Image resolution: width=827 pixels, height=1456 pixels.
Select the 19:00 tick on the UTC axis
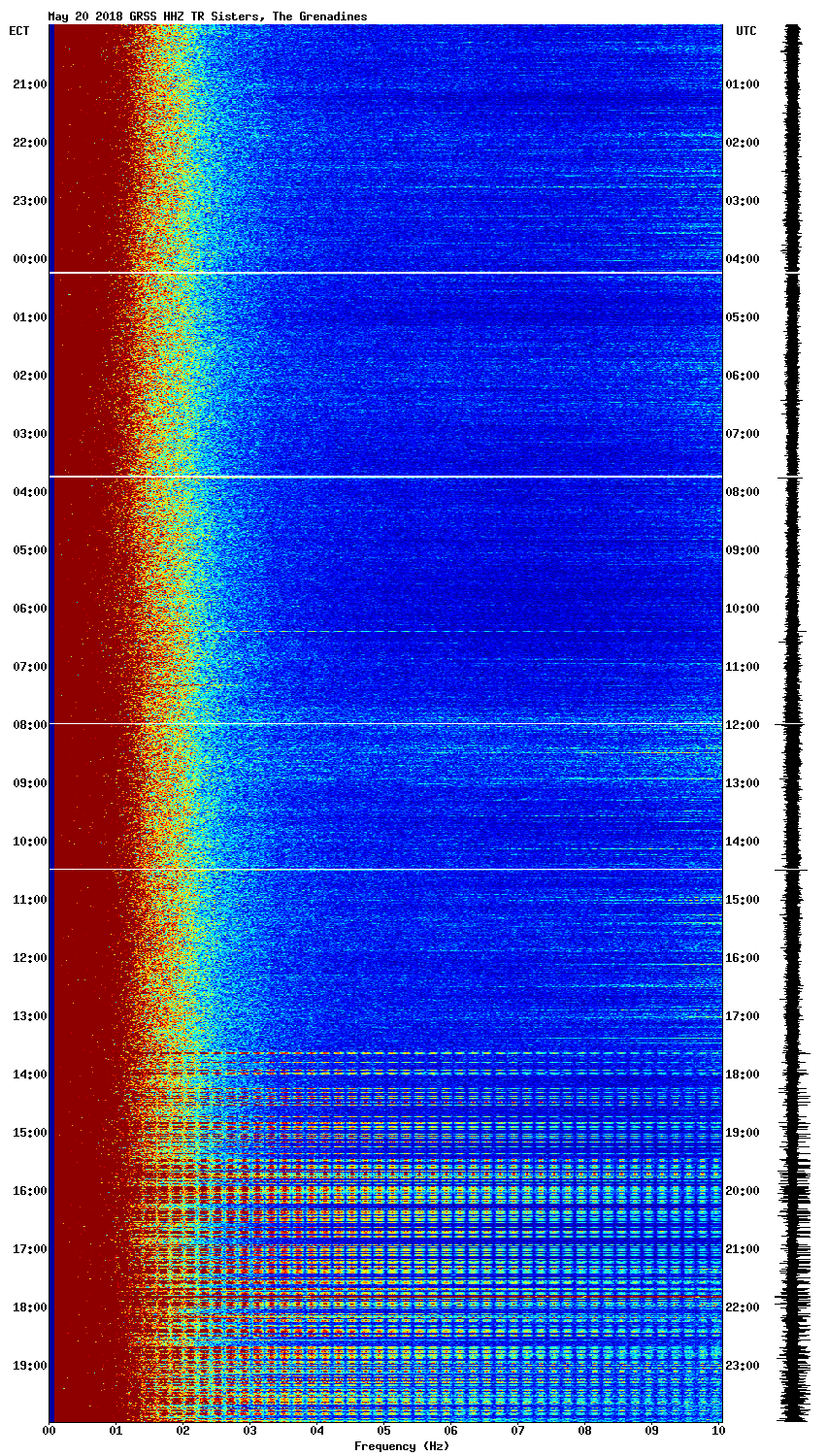[743, 1133]
